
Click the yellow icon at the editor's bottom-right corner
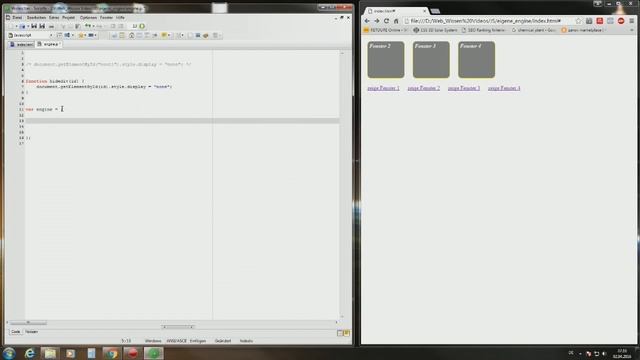(x=346, y=333)
